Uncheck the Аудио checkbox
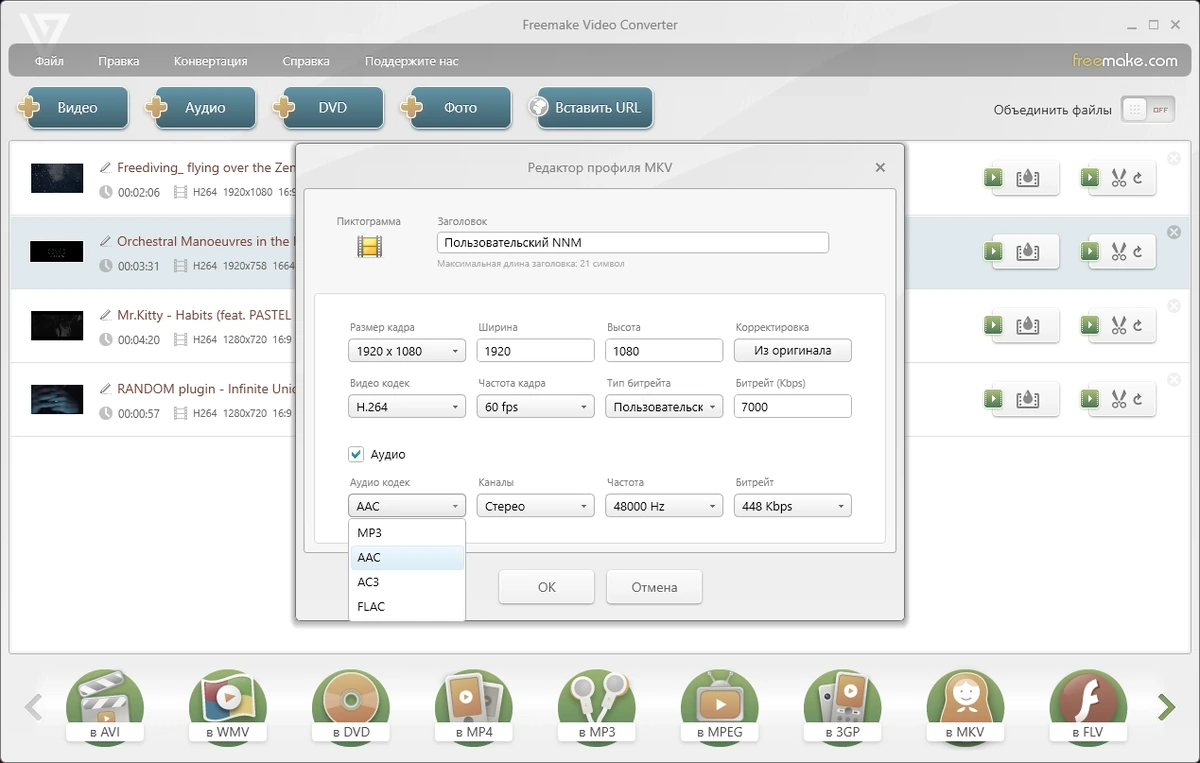The width and height of the screenshot is (1200, 763). click(x=356, y=454)
